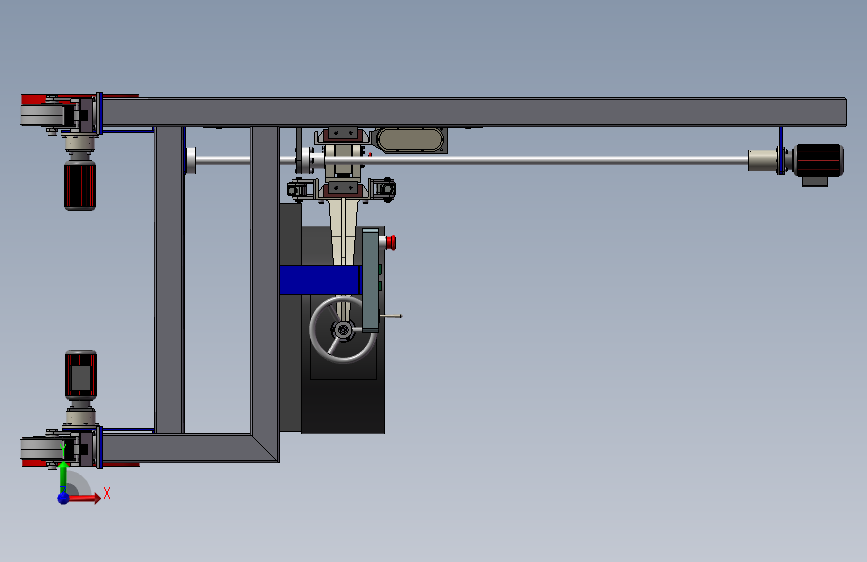Select the lower-left travel wheel

point(41,448)
